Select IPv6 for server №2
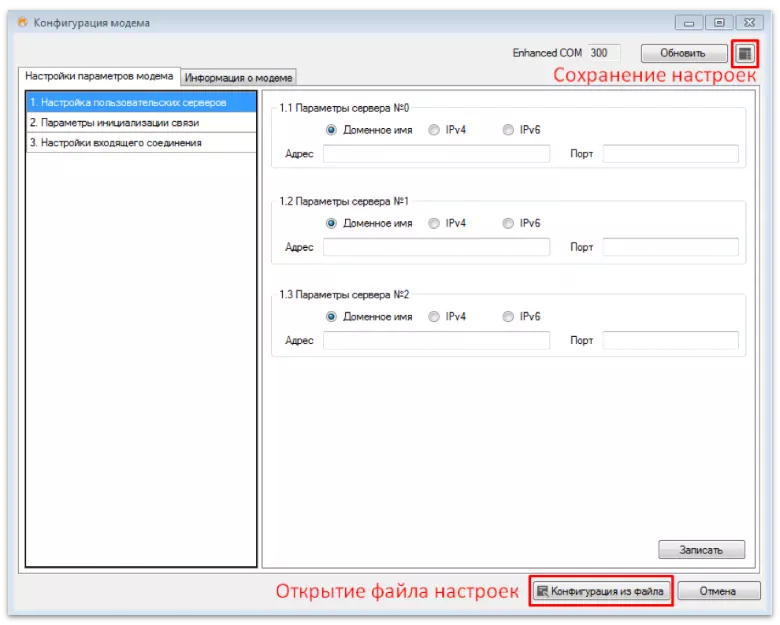This screenshot has height=625, width=780. [509, 316]
